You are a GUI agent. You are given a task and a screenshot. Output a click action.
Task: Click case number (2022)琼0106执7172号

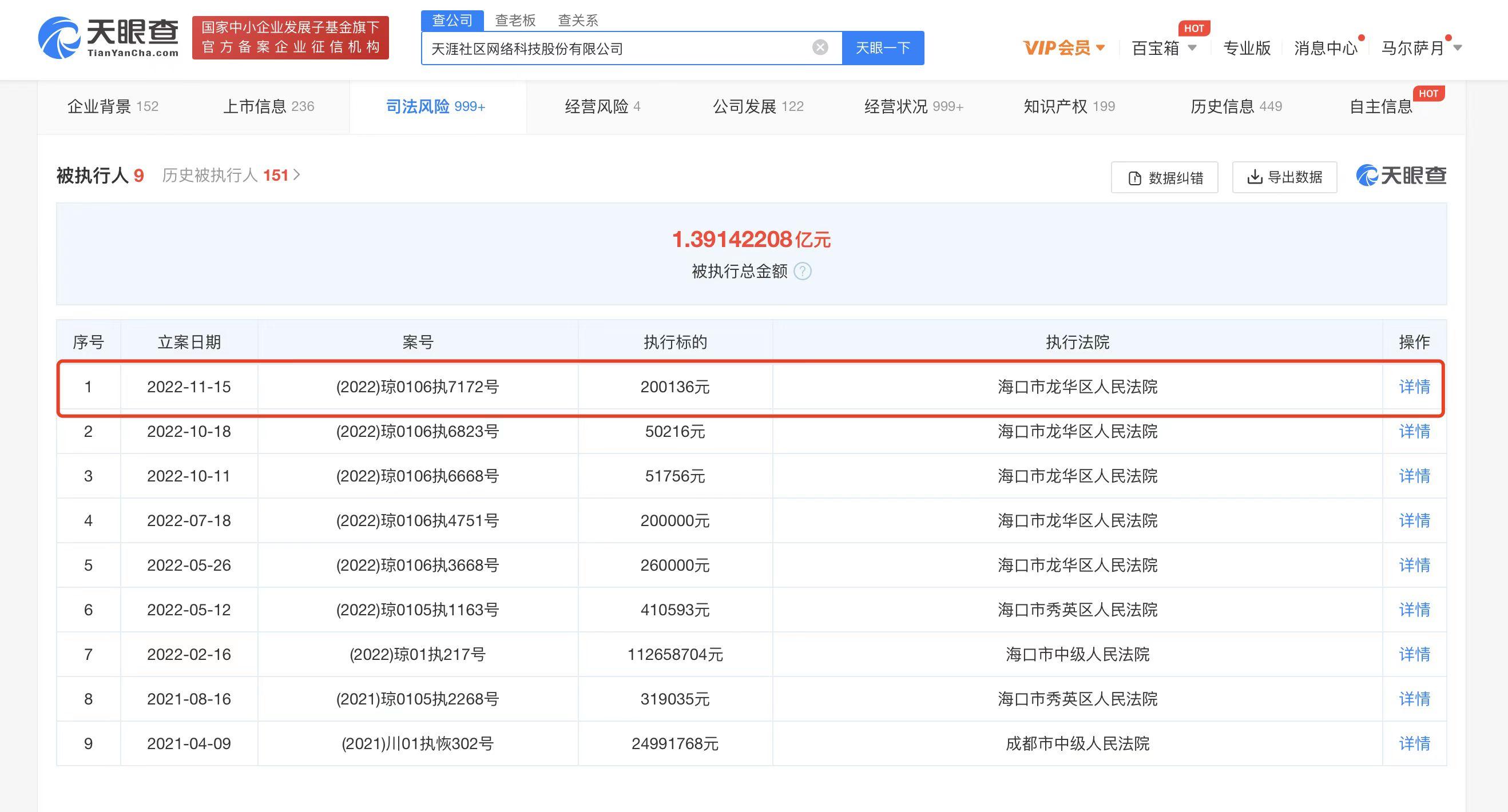[x=418, y=387]
